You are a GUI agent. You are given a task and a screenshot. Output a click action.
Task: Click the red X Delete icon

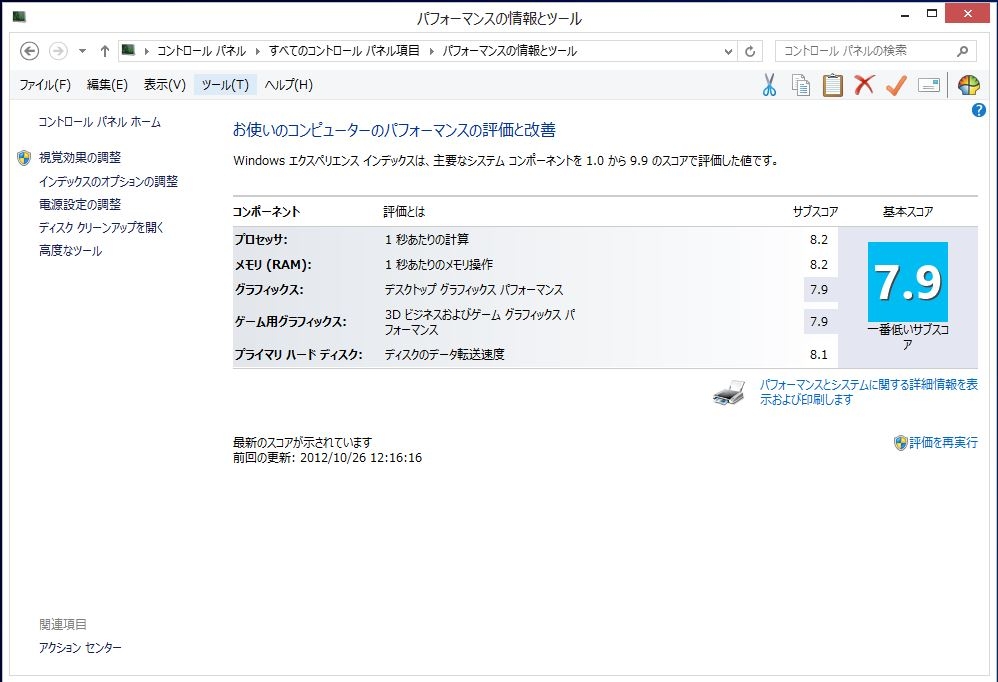[x=864, y=85]
